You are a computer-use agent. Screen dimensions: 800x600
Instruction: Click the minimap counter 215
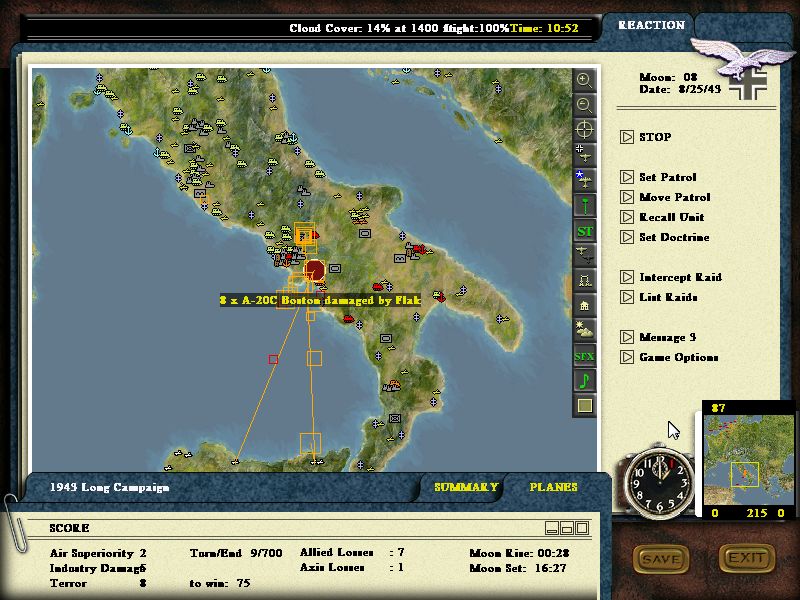point(757,513)
